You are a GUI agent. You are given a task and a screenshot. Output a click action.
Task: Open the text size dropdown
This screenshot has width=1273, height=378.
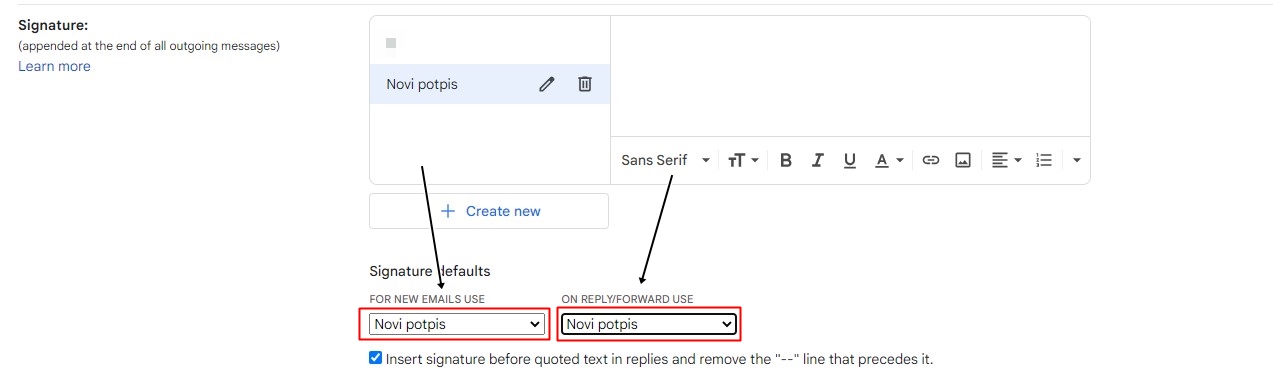tap(743, 160)
